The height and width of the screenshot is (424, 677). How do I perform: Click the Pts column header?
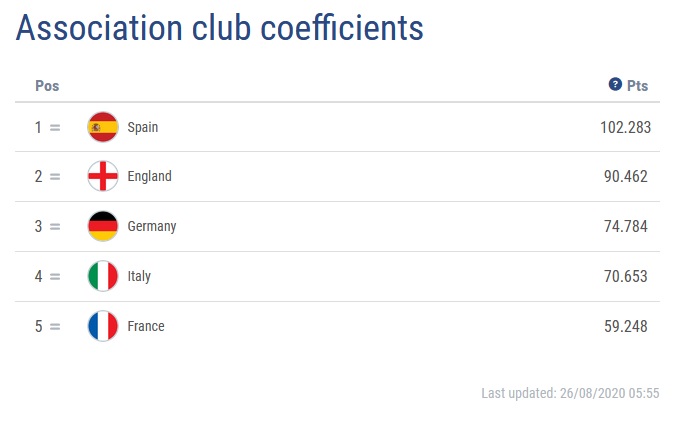637,86
